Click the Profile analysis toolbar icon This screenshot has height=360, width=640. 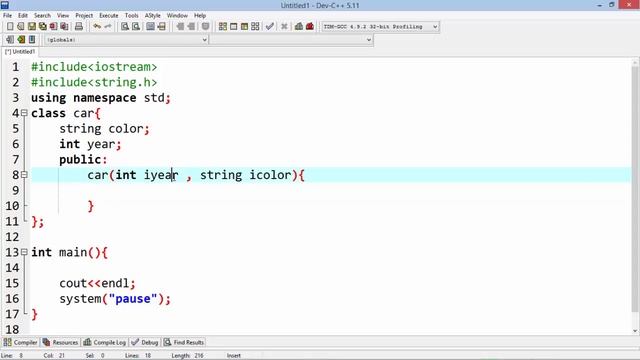(299, 27)
